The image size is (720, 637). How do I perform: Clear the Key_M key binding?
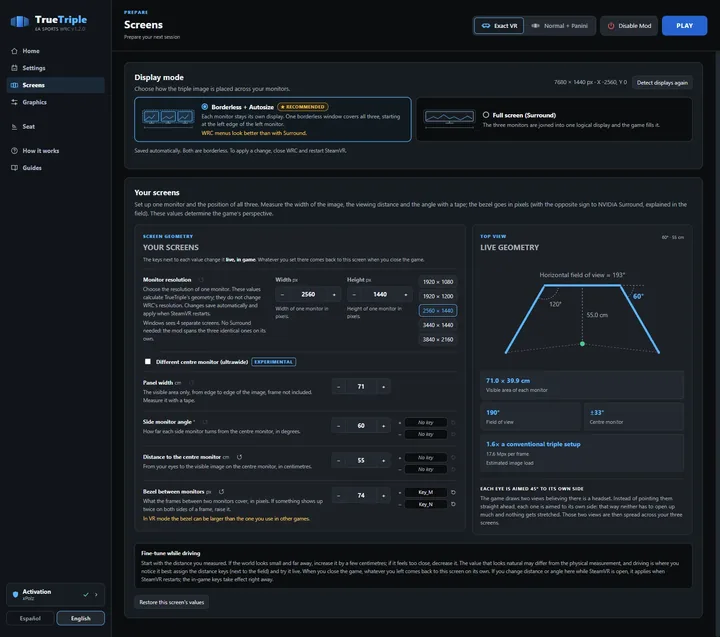coord(453,492)
